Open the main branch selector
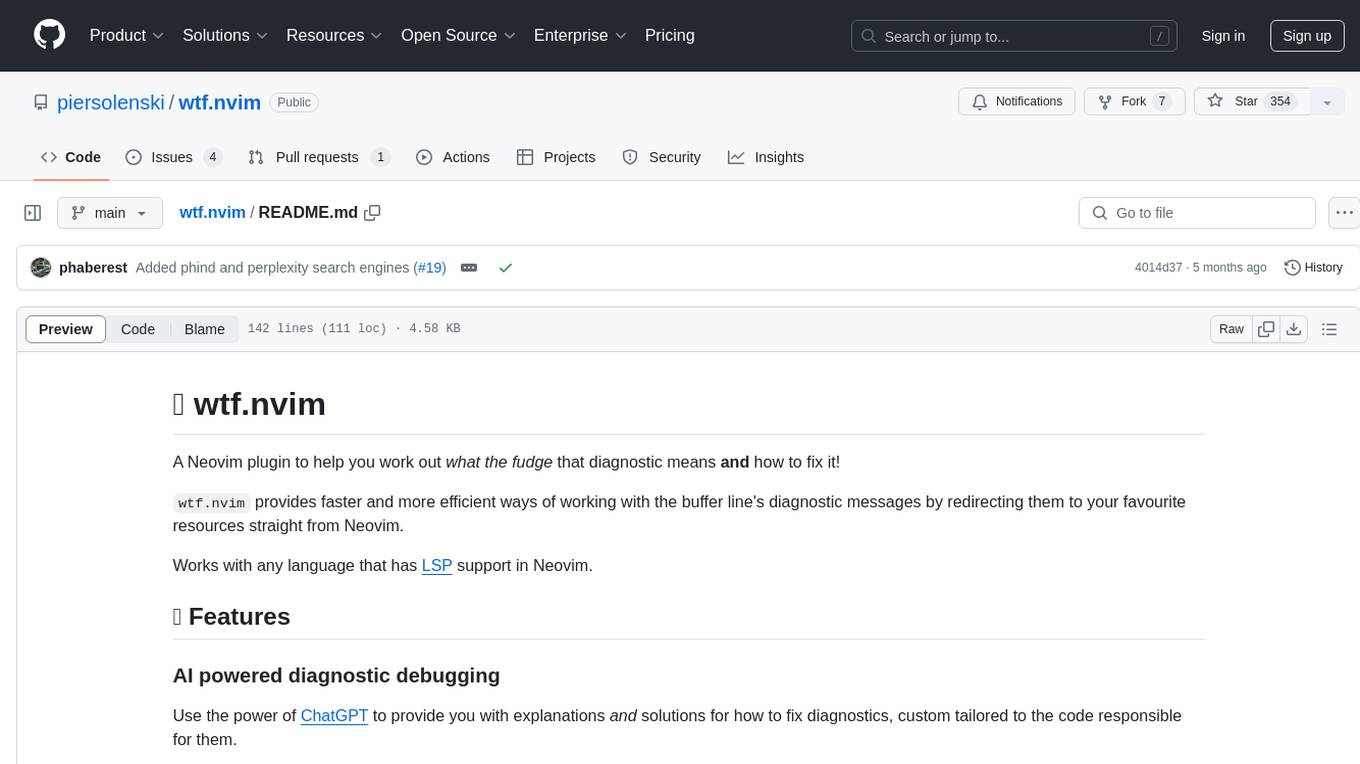 [x=109, y=213]
